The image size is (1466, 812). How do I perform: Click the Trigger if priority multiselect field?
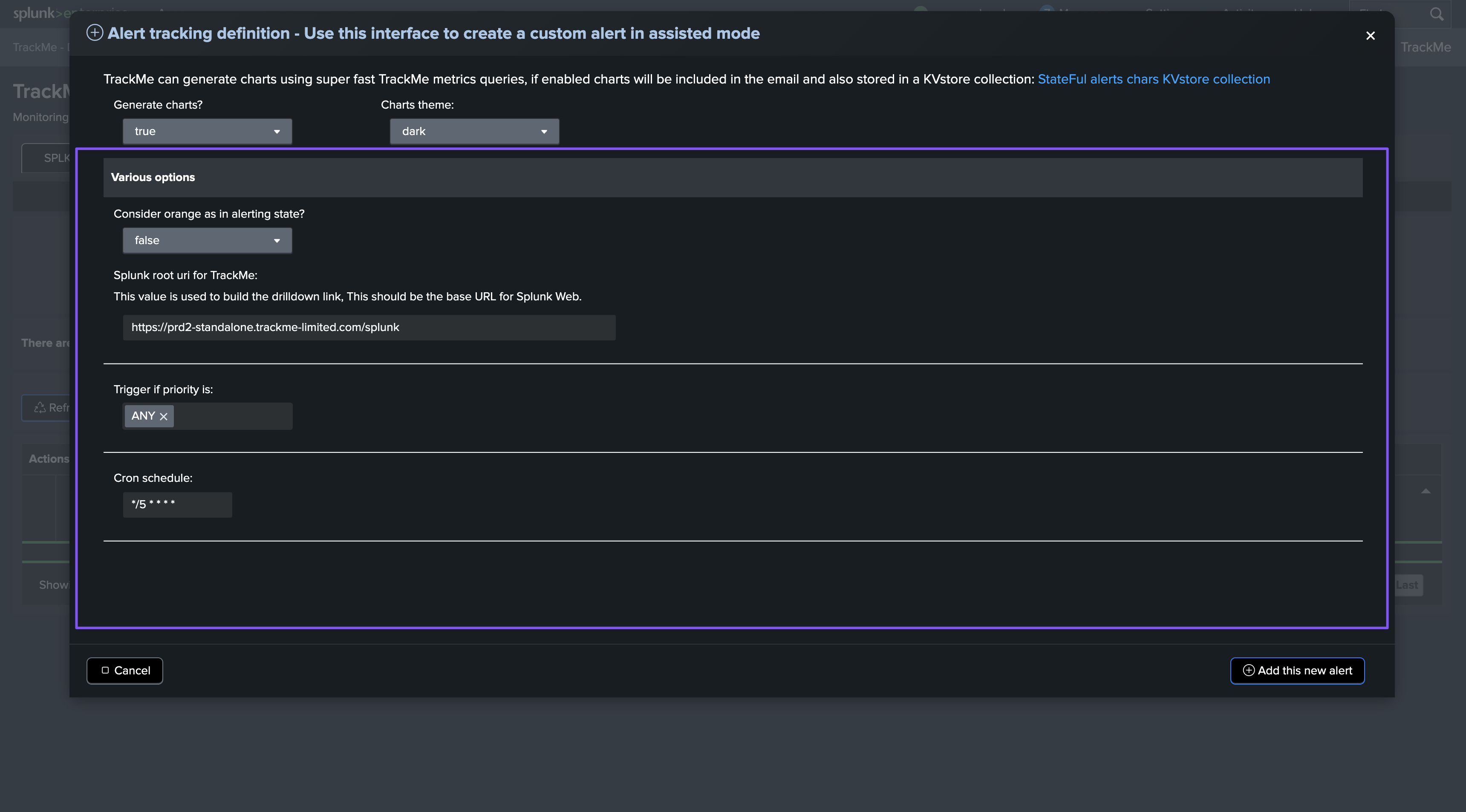pos(207,416)
